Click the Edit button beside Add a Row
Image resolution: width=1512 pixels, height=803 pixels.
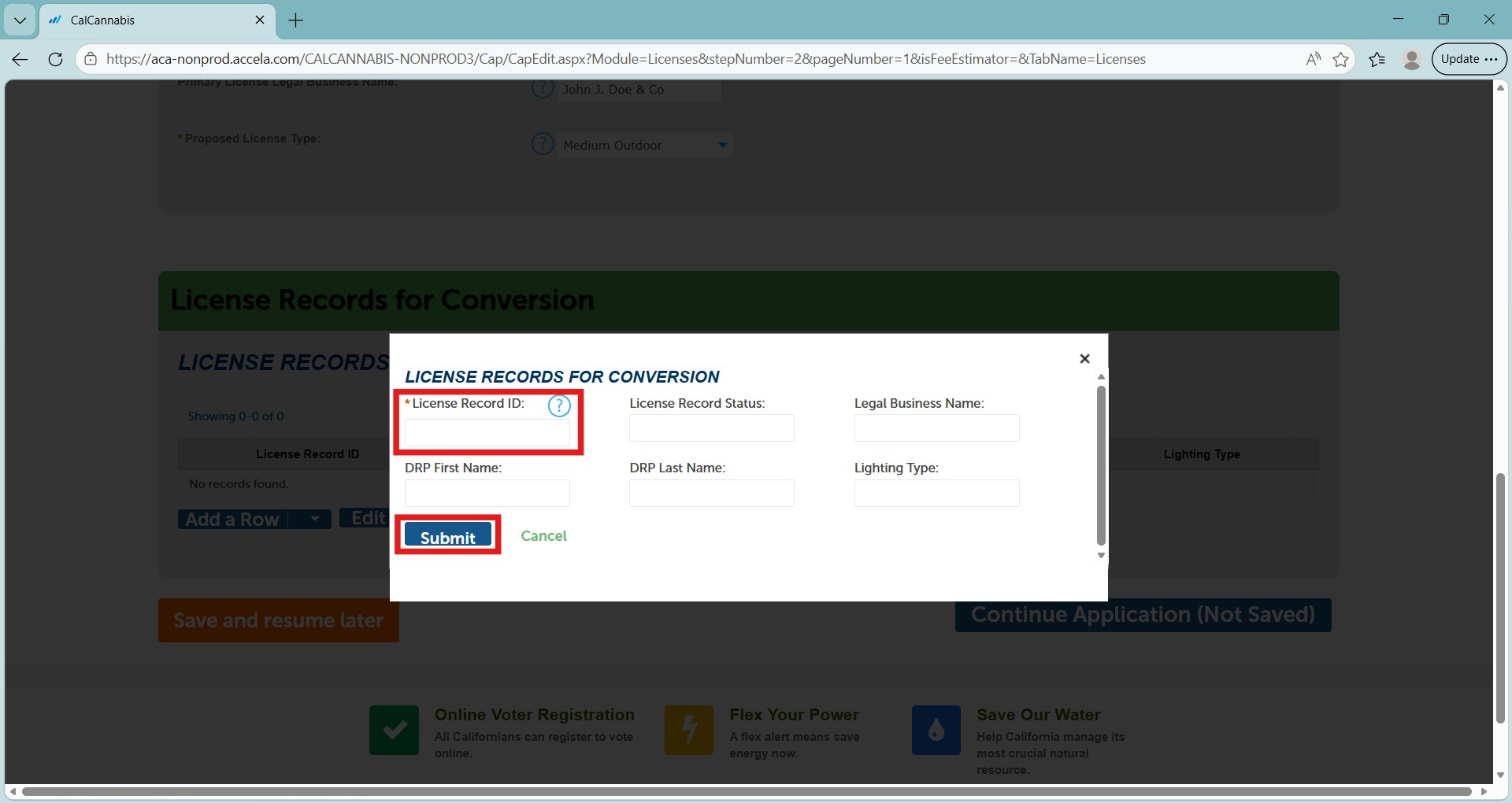pyautogui.click(x=366, y=518)
